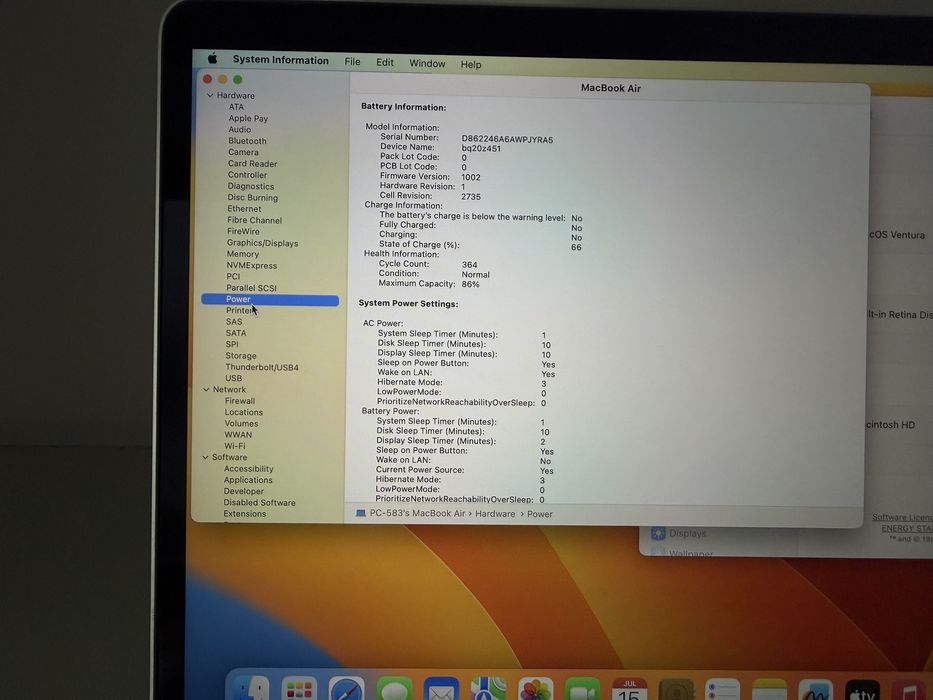Select Disabled Software in the sidebar
933x700 pixels.
tap(259, 502)
